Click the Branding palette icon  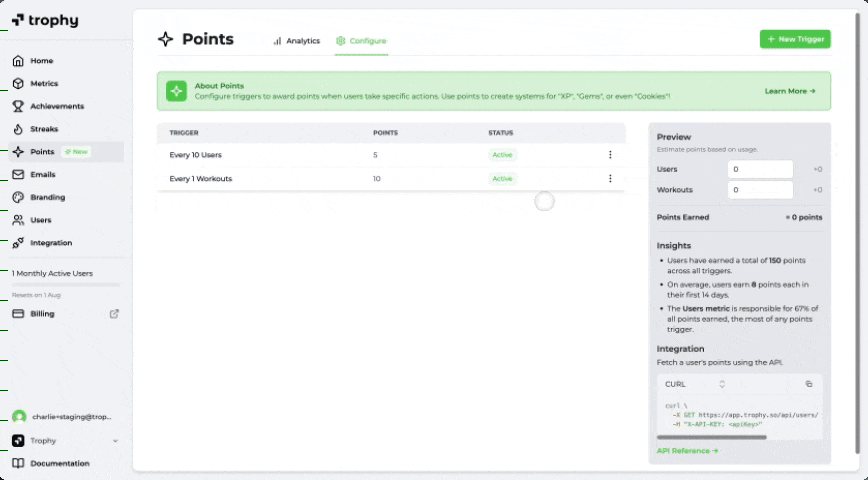(18, 197)
